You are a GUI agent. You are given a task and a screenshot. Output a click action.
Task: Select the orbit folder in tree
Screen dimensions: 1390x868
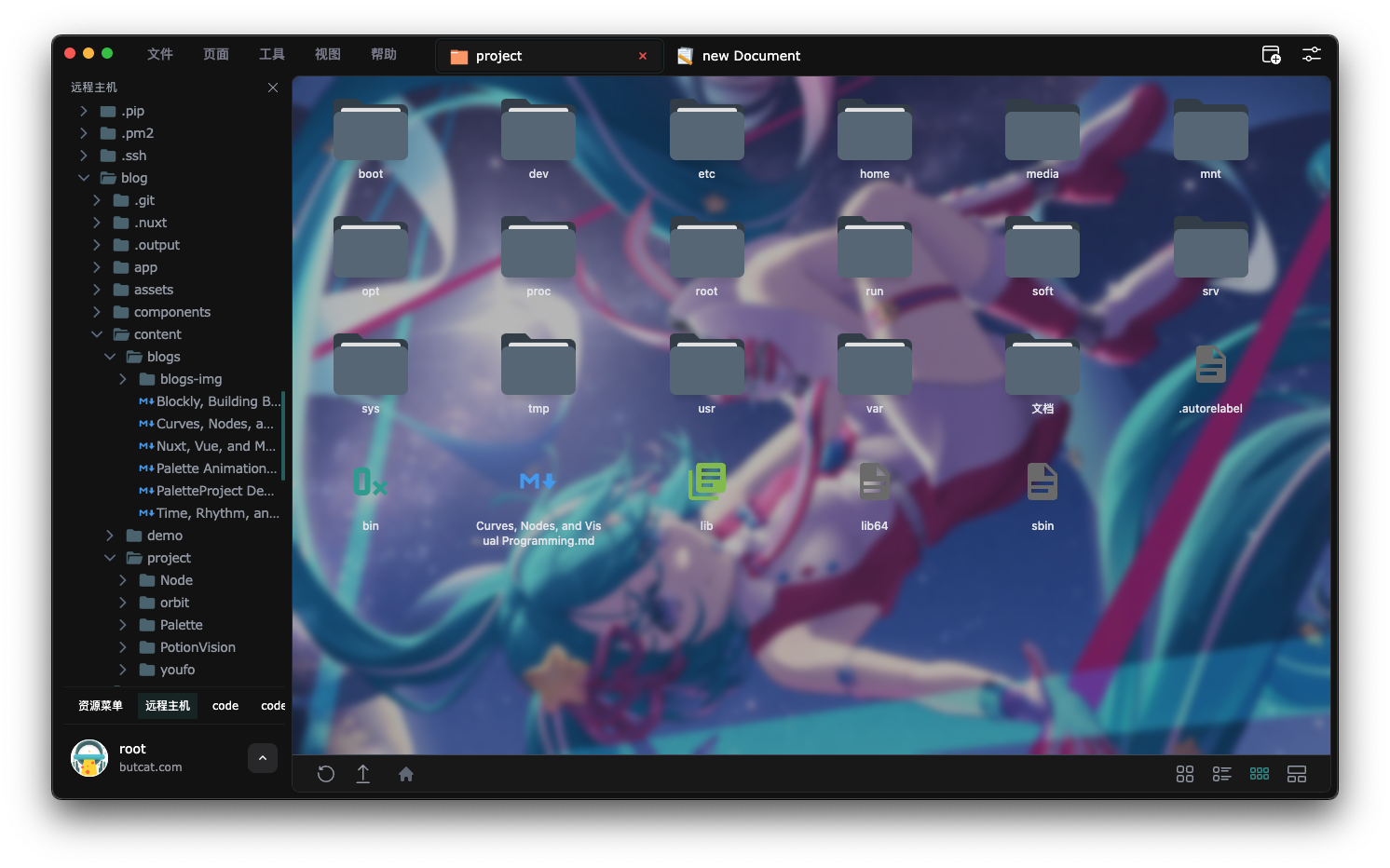164,603
